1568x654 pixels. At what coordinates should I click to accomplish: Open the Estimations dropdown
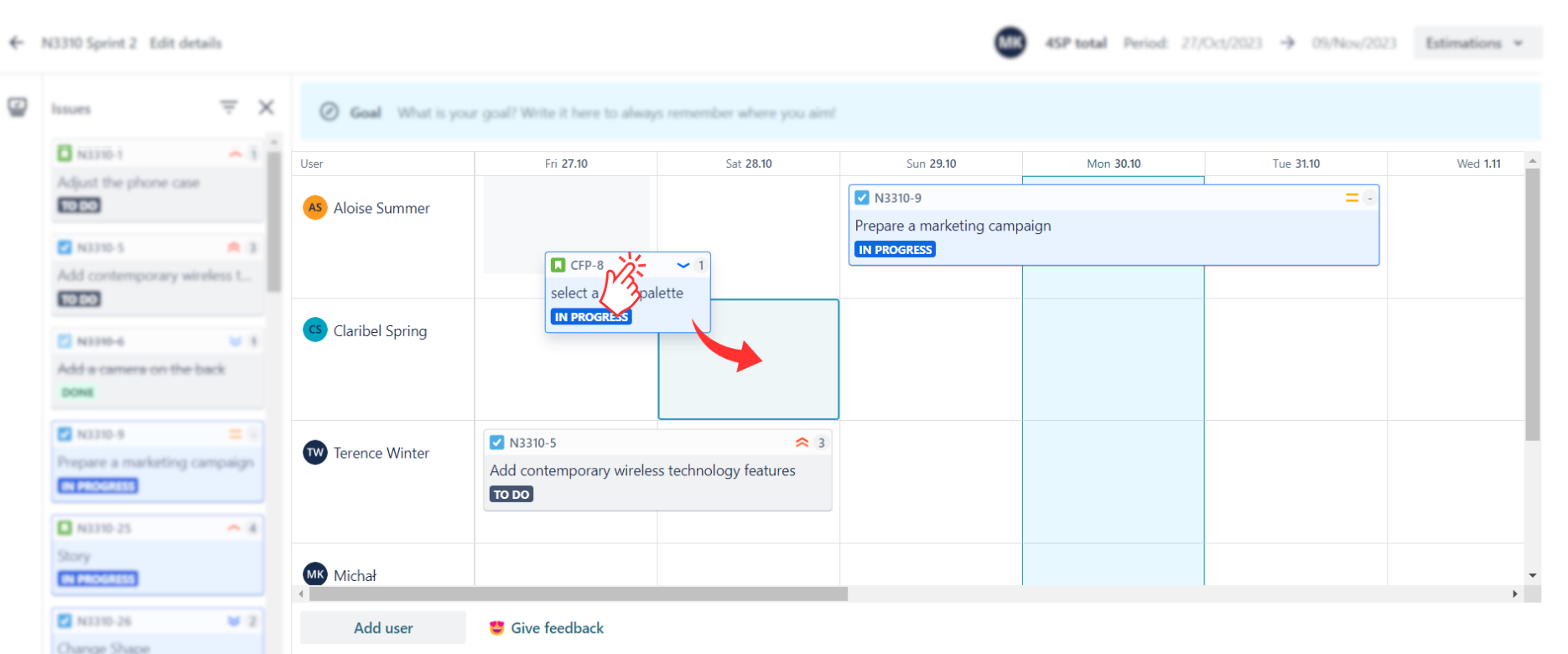click(1476, 43)
